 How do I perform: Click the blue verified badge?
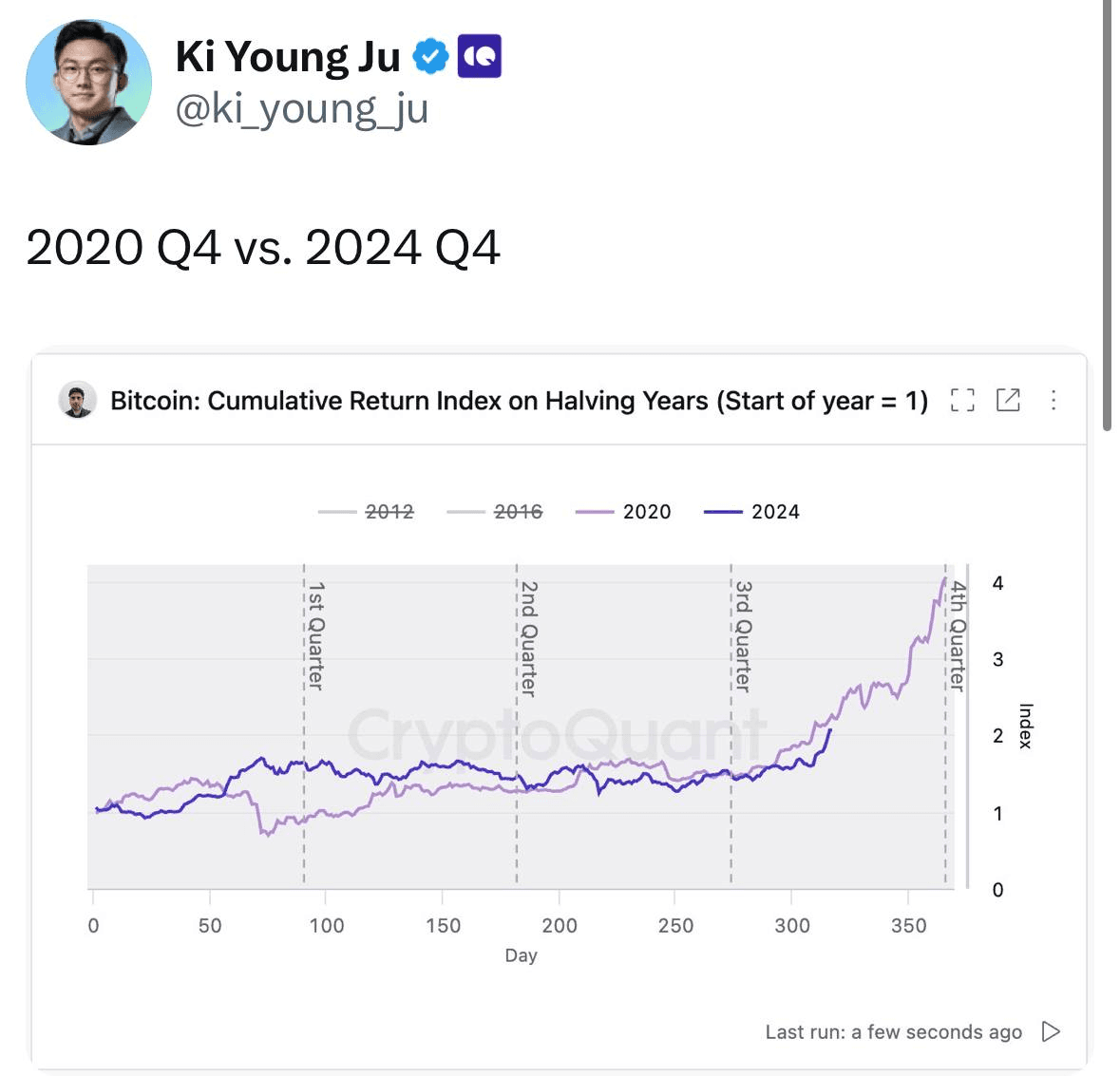coord(430,56)
